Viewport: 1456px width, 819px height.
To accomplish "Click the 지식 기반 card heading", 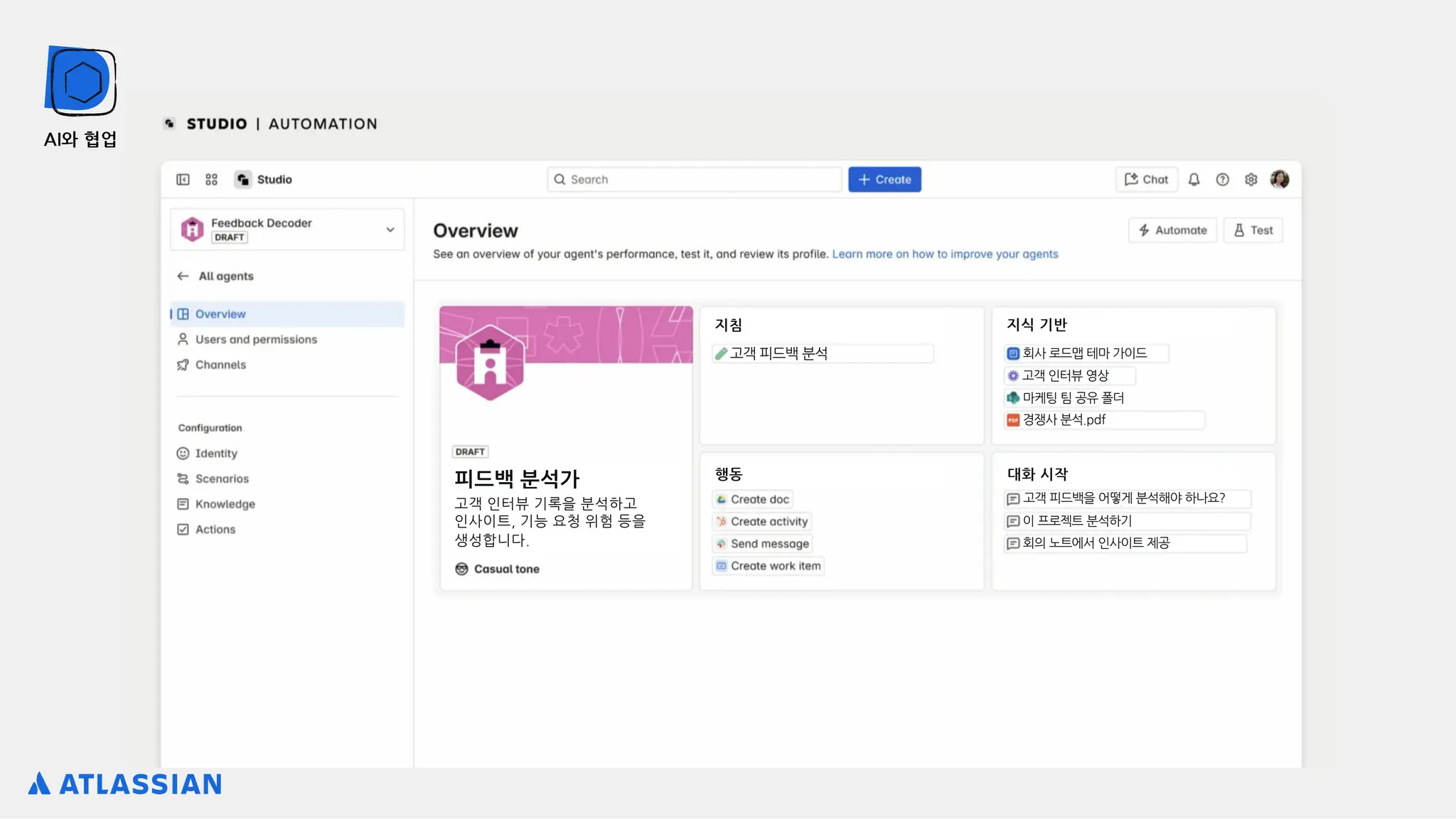I will coord(1037,325).
